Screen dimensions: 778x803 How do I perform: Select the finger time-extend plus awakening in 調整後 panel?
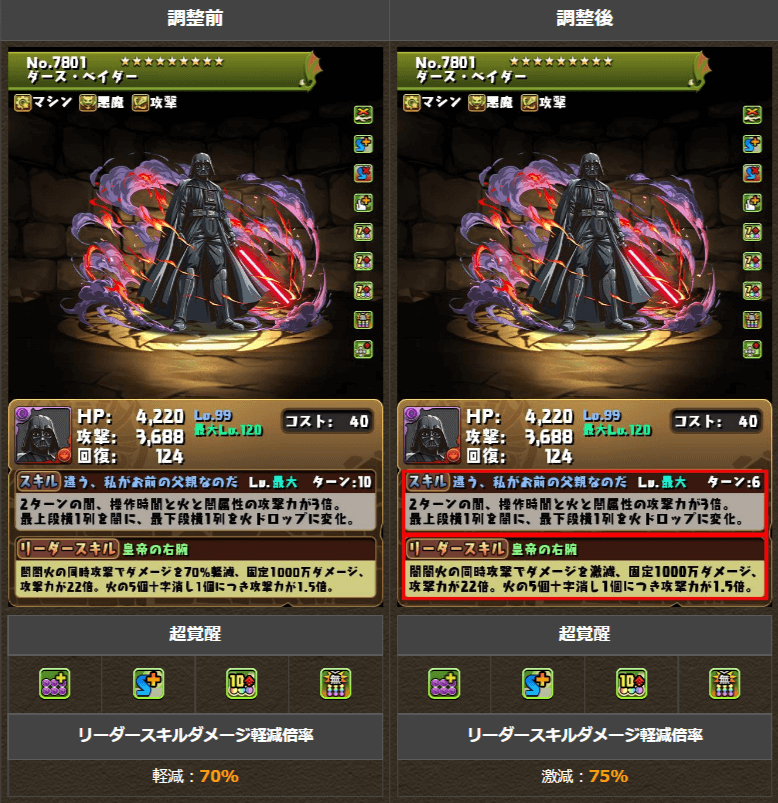pos(752,202)
